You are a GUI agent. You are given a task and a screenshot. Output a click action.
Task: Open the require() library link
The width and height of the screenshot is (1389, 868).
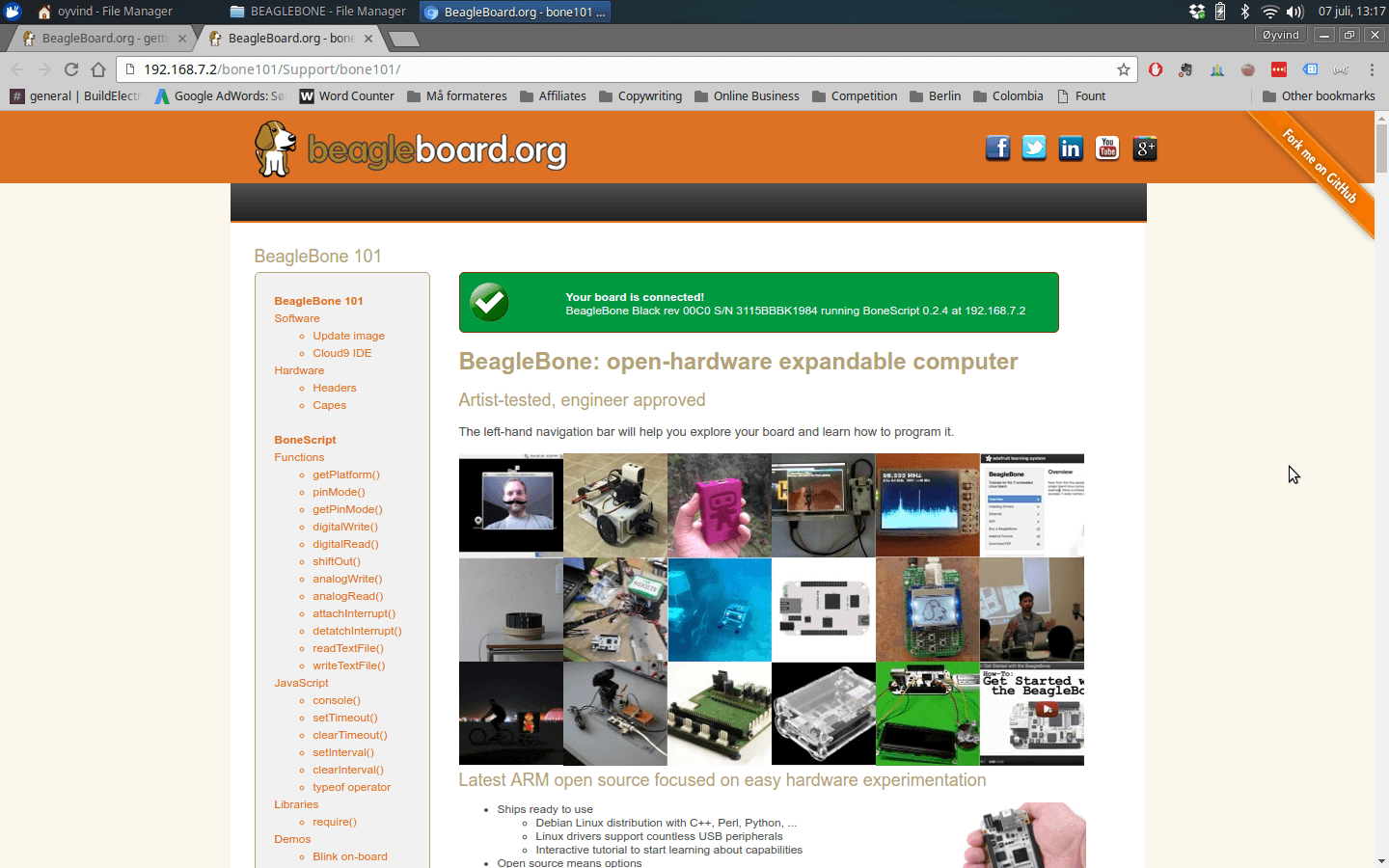coord(335,822)
